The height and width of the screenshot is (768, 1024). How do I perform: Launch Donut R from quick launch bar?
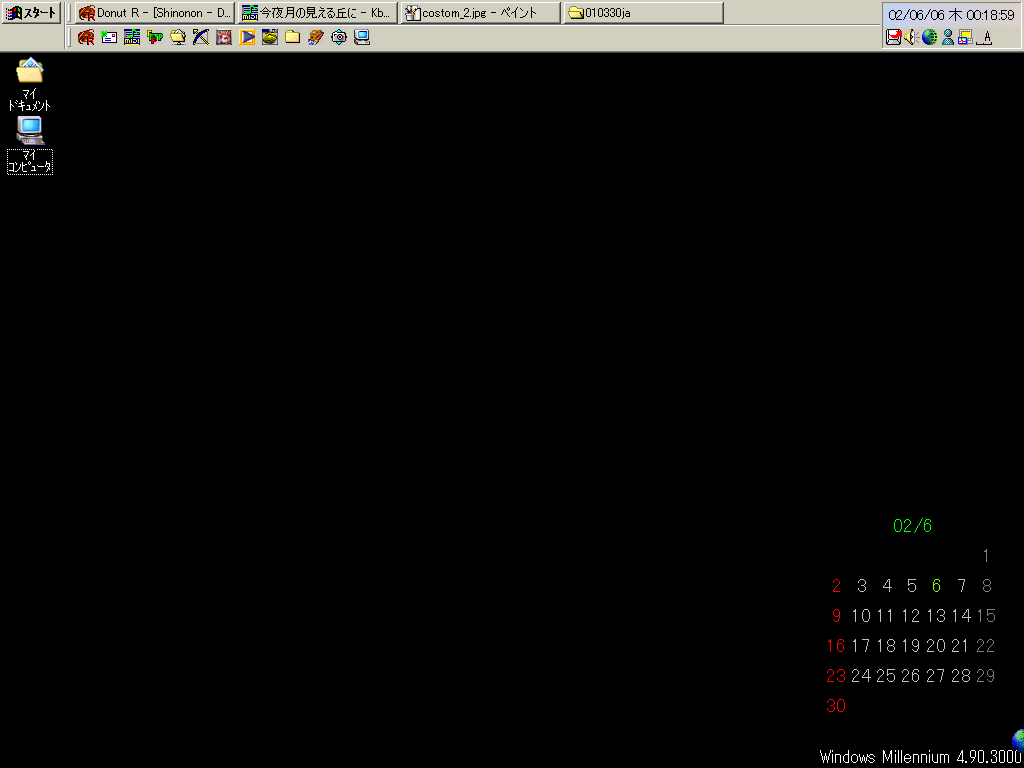86,37
